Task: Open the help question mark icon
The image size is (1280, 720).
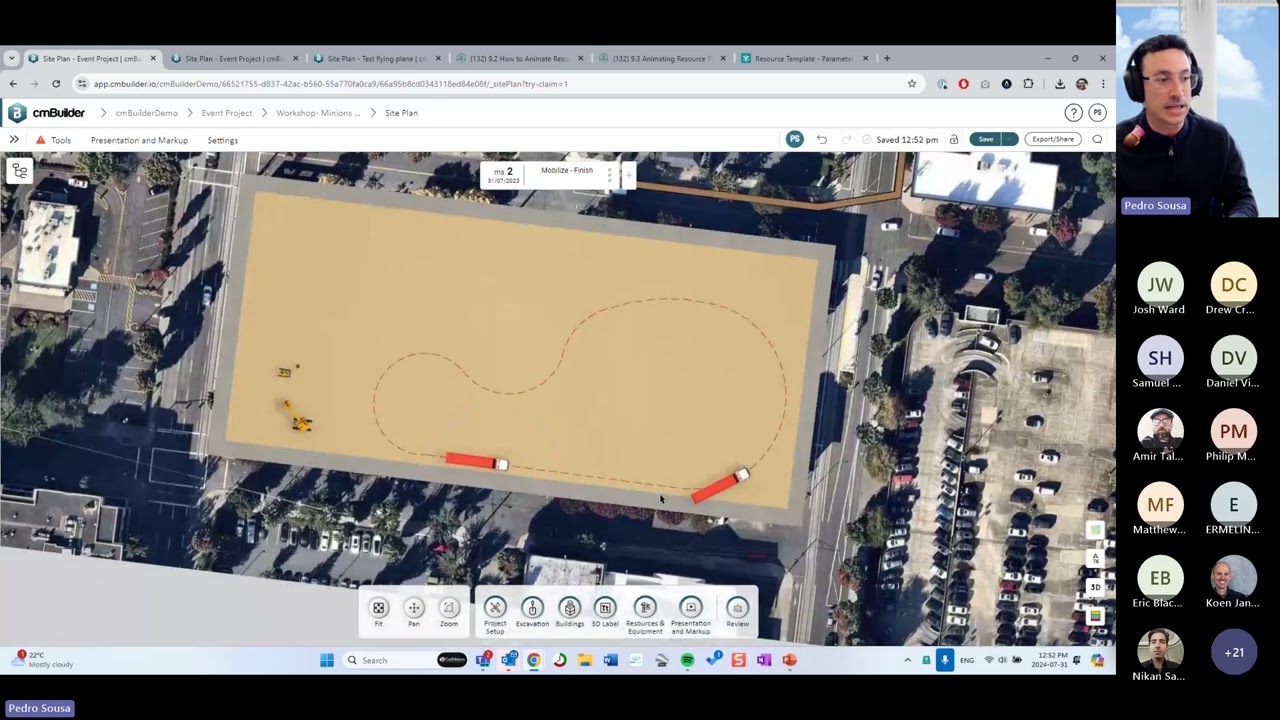Action: coord(1073,113)
